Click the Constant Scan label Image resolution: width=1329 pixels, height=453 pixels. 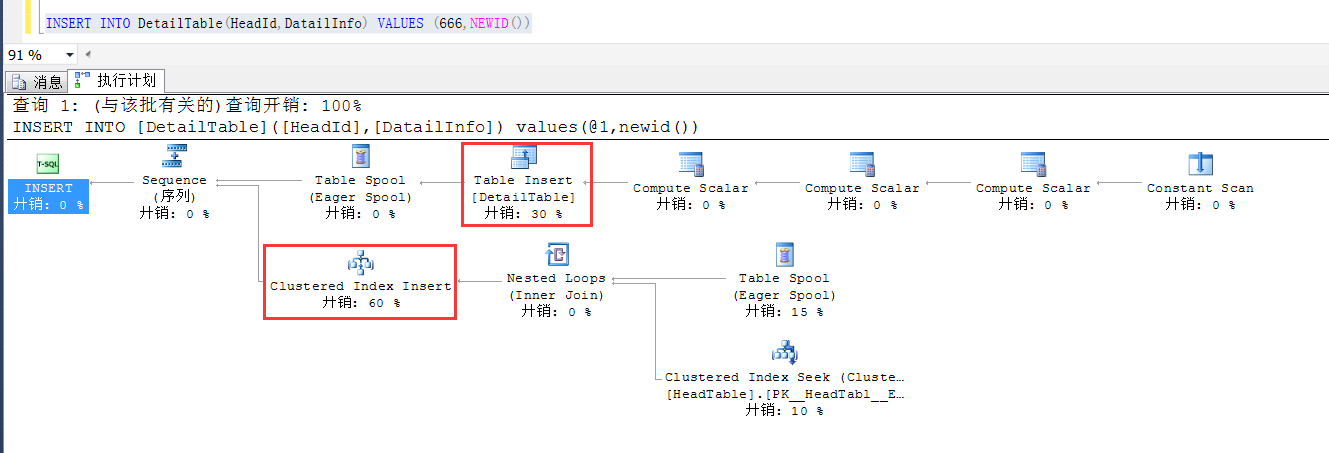point(1200,188)
